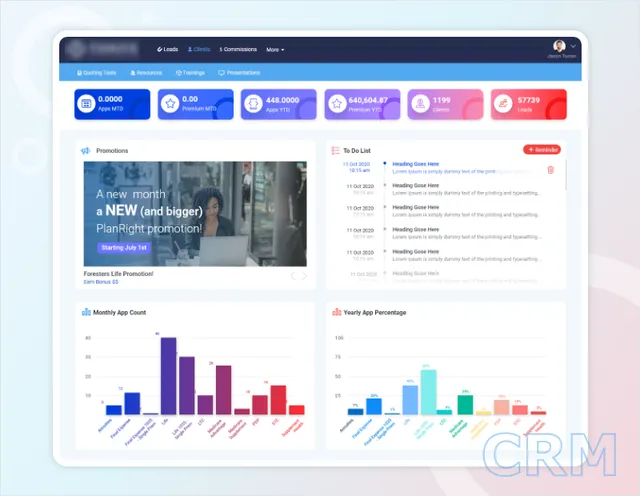Switch to the Commissions menu item
The width and height of the screenshot is (640, 496).
[x=238, y=49]
